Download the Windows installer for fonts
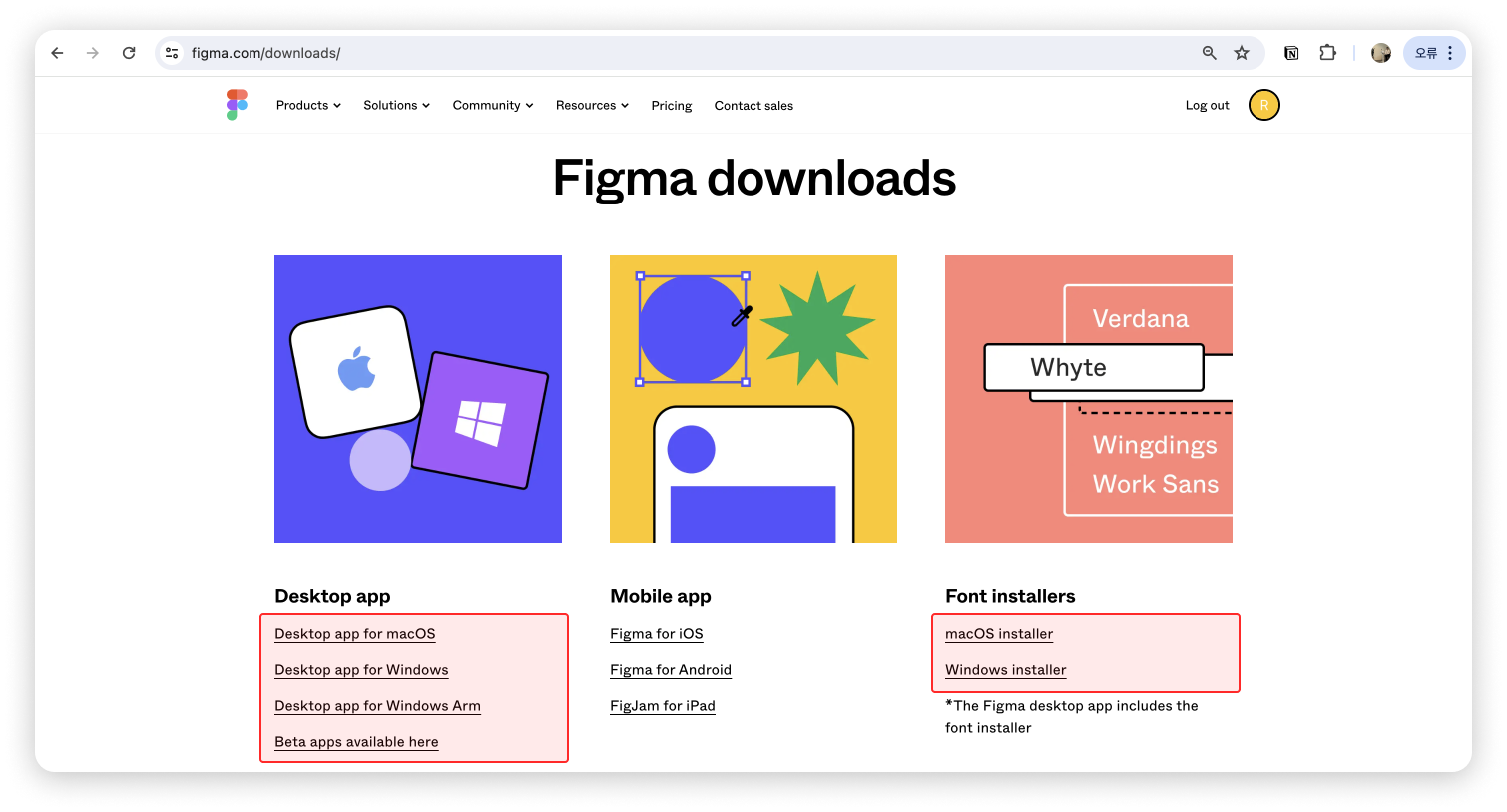1507x812 pixels. pos(1006,670)
